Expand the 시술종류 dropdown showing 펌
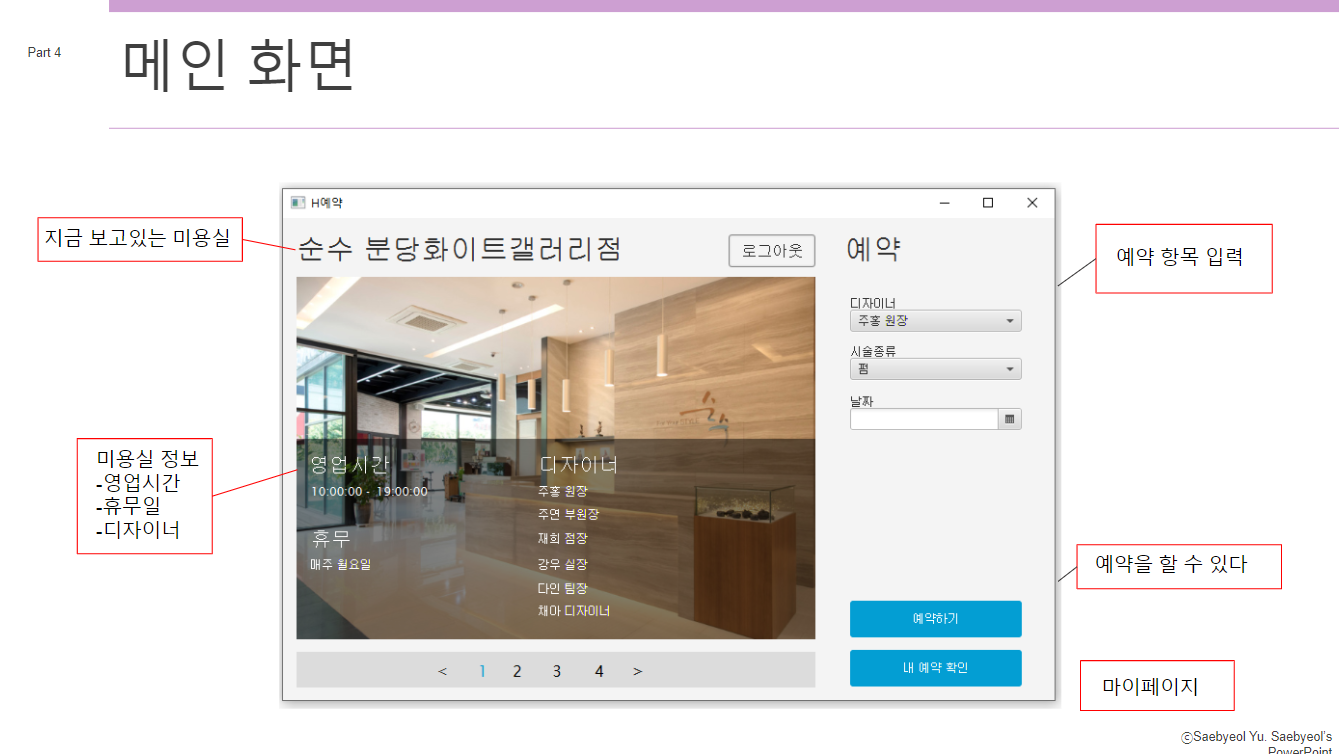This screenshot has width=1339, height=754. pos(935,369)
